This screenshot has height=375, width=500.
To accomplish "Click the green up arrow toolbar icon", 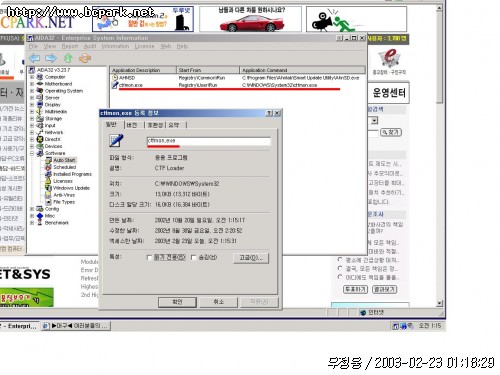I will (x=68, y=58).
